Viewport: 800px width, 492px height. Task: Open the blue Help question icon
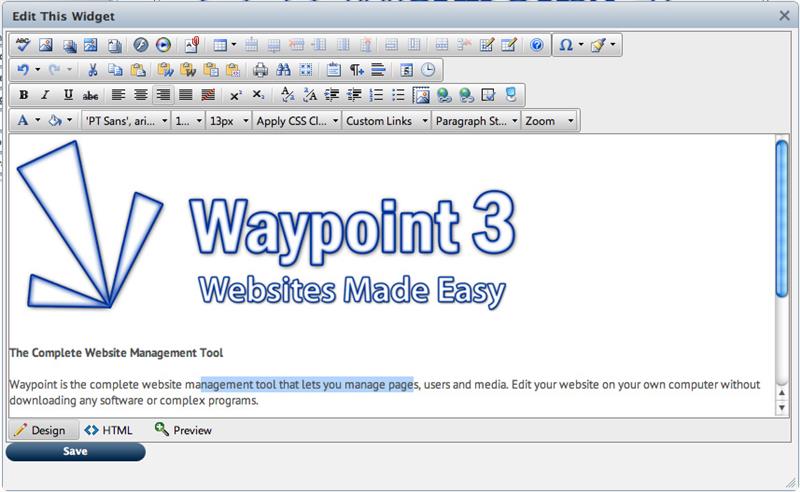[537, 45]
